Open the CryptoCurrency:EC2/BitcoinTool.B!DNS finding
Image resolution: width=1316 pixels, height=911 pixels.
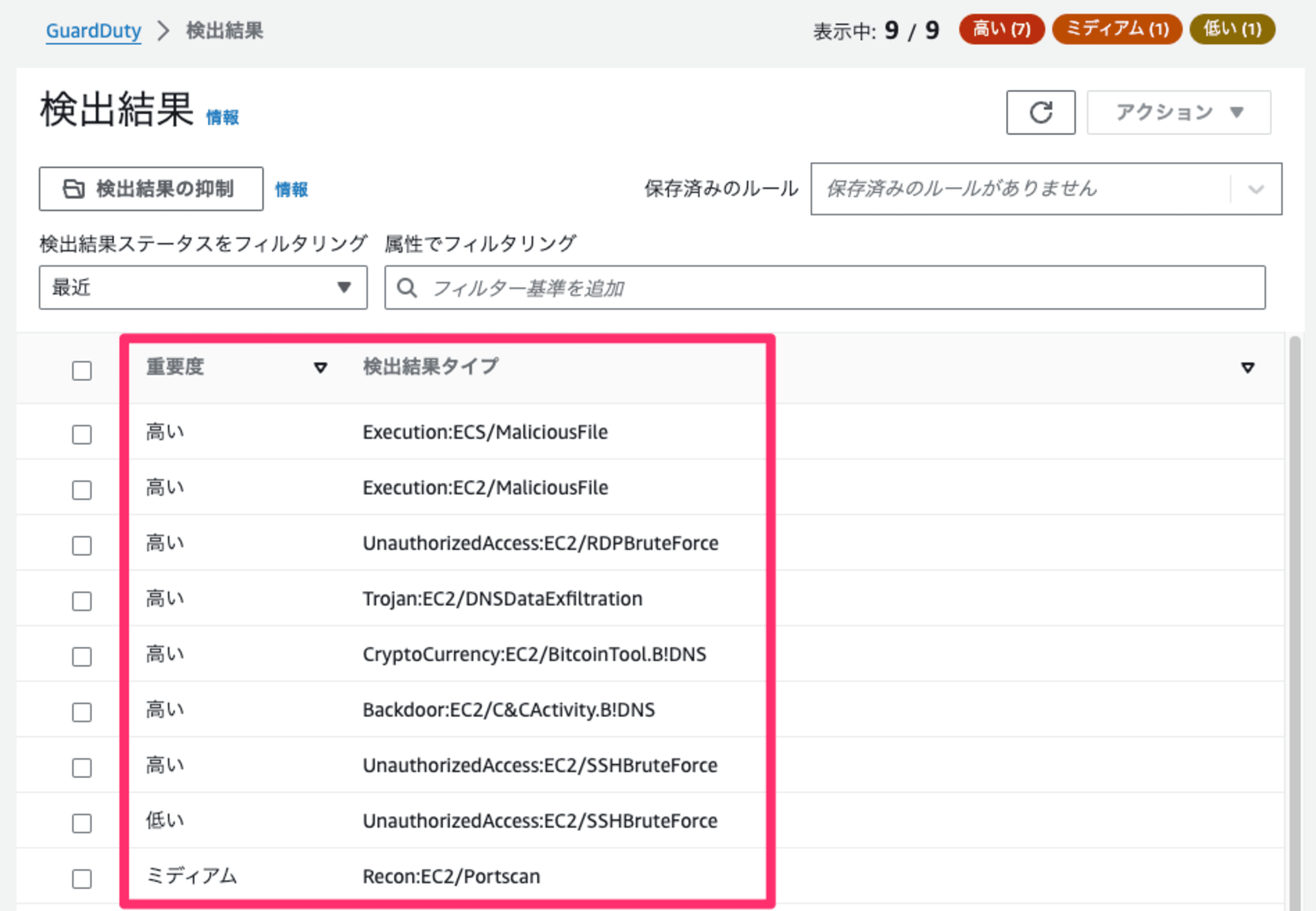[x=534, y=654]
